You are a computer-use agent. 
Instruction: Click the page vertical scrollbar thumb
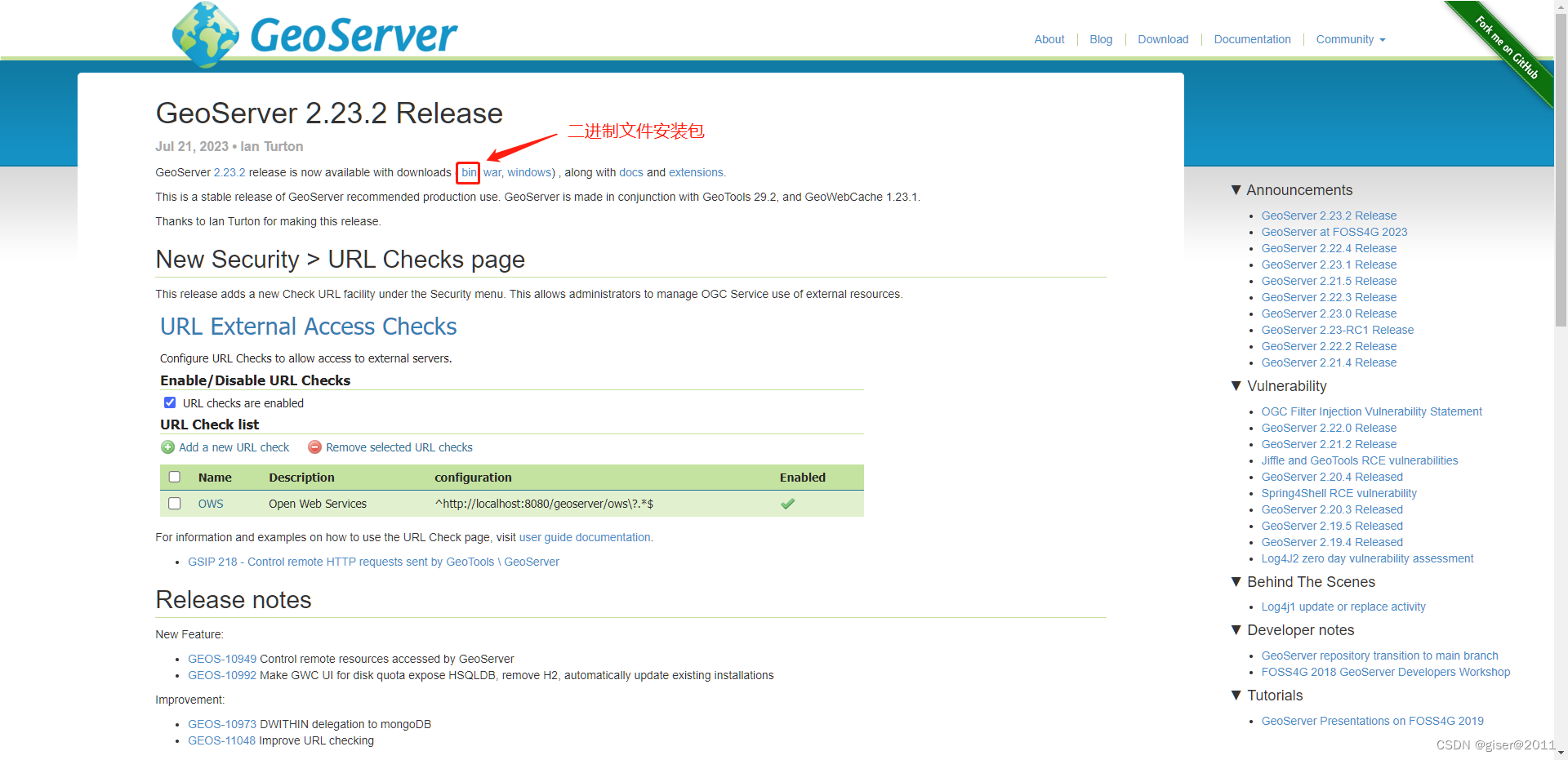click(1561, 170)
